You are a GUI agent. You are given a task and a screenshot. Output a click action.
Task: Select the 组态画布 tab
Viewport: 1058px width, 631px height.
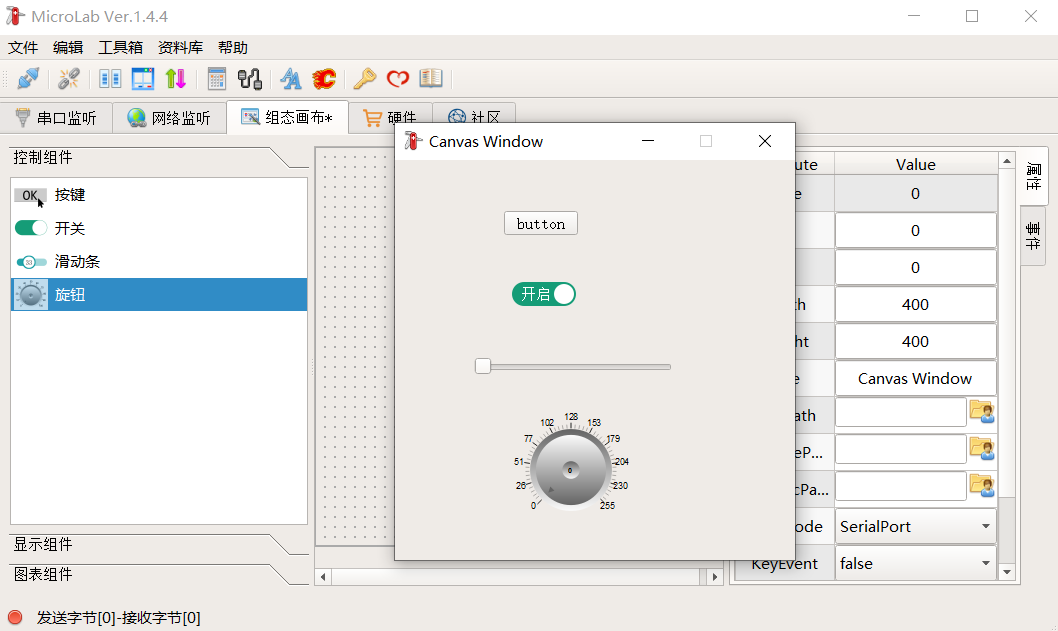287,117
